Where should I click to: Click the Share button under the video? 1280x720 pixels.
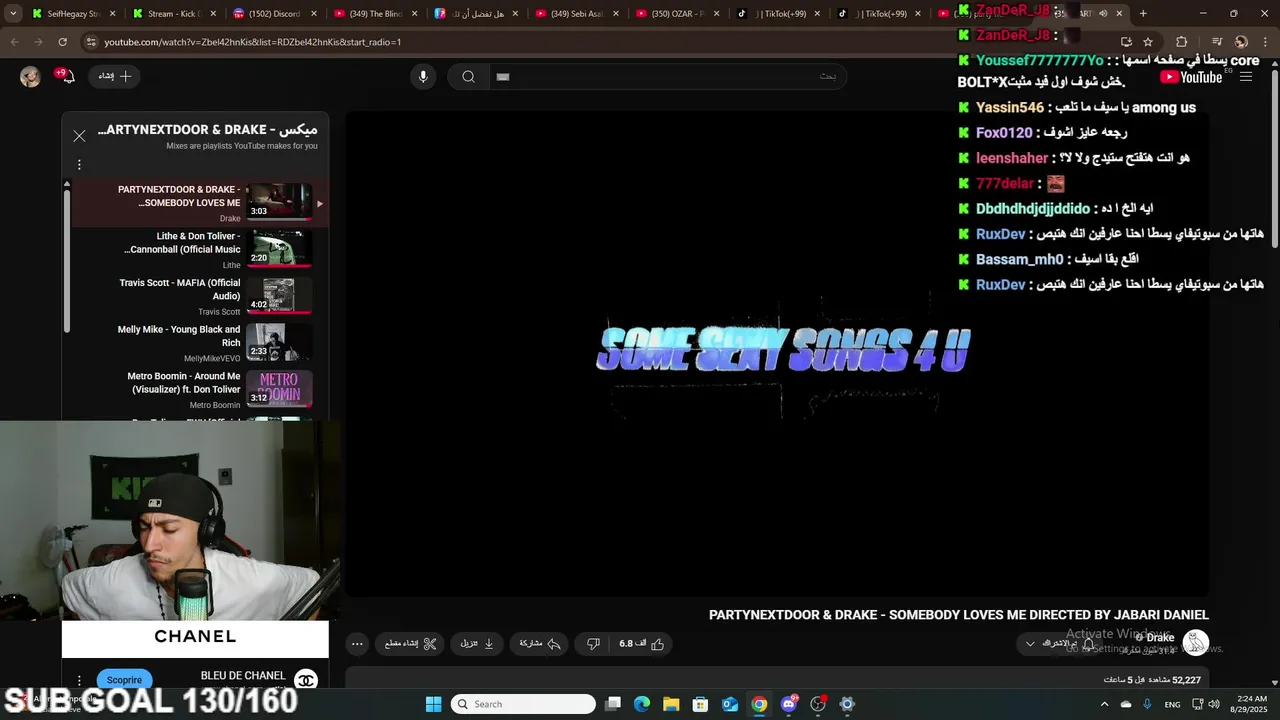click(540, 643)
